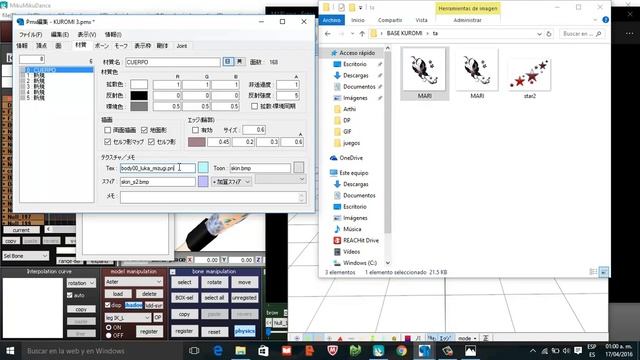640x360 pixels.
Task: Open McAfee icon on taskbar
Action: (333, 351)
